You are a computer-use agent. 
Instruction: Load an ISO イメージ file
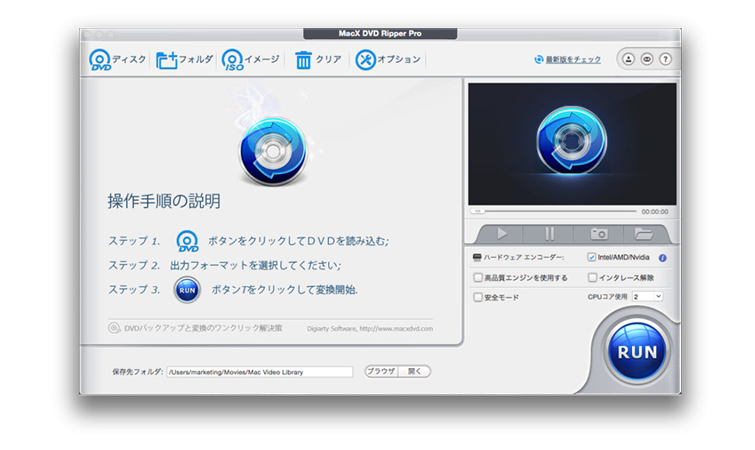233,60
